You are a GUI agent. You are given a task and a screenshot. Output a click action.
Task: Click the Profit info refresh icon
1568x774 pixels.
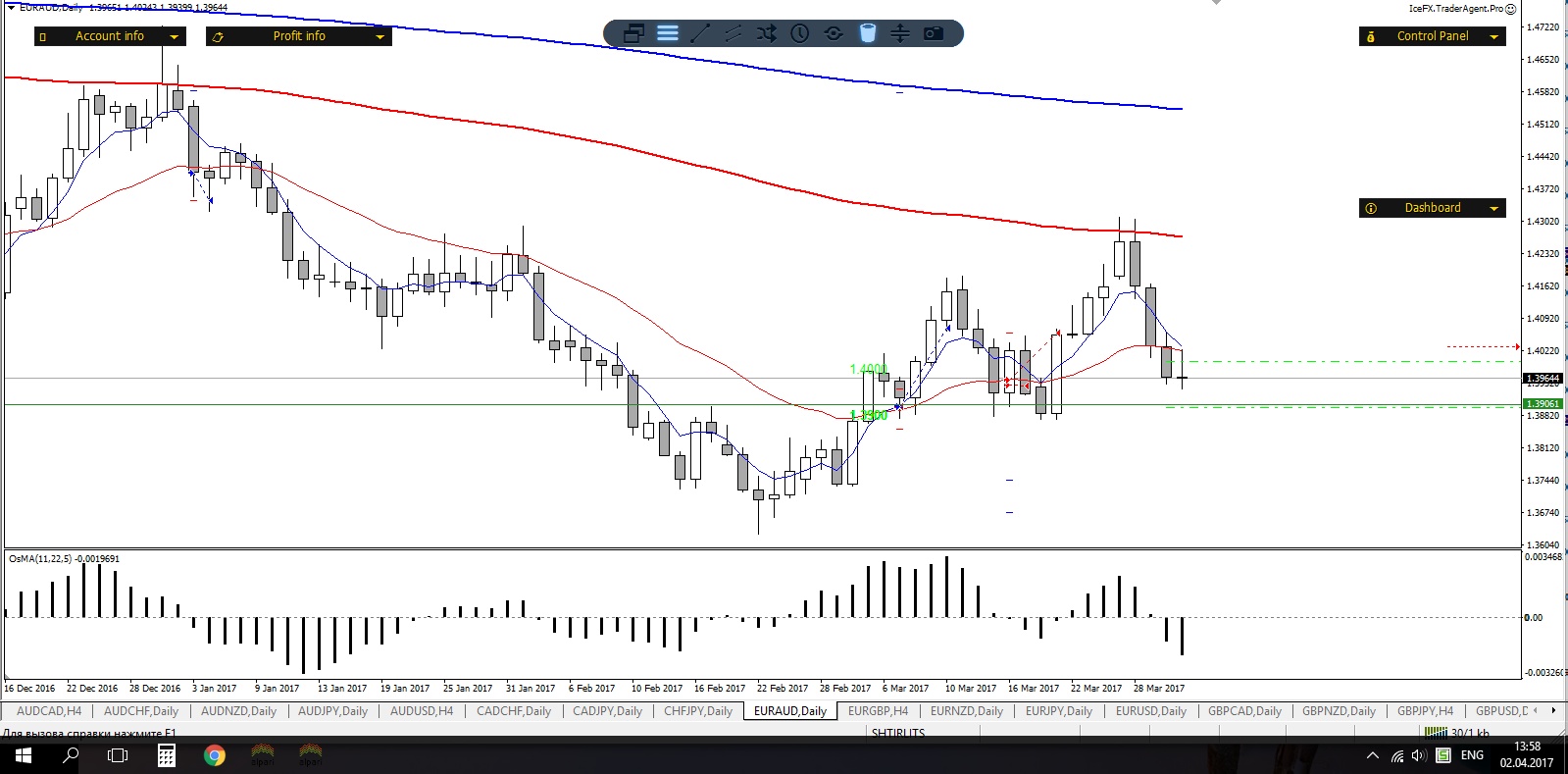click(x=218, y=37)
